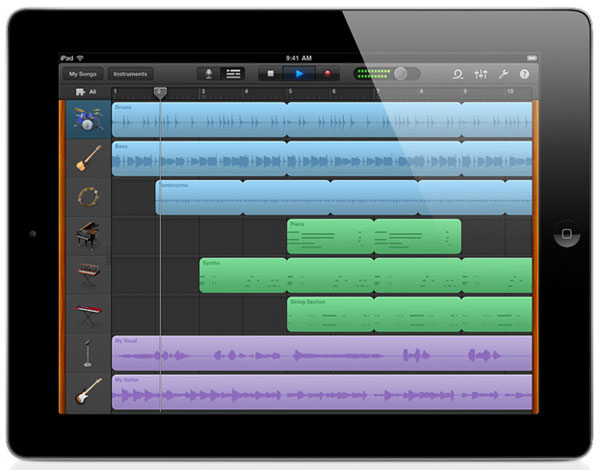The height and width of the screenshot is (470, 600).
Task: Select the My Guitar electric guitar icon
Action: [x=88, y=392]
